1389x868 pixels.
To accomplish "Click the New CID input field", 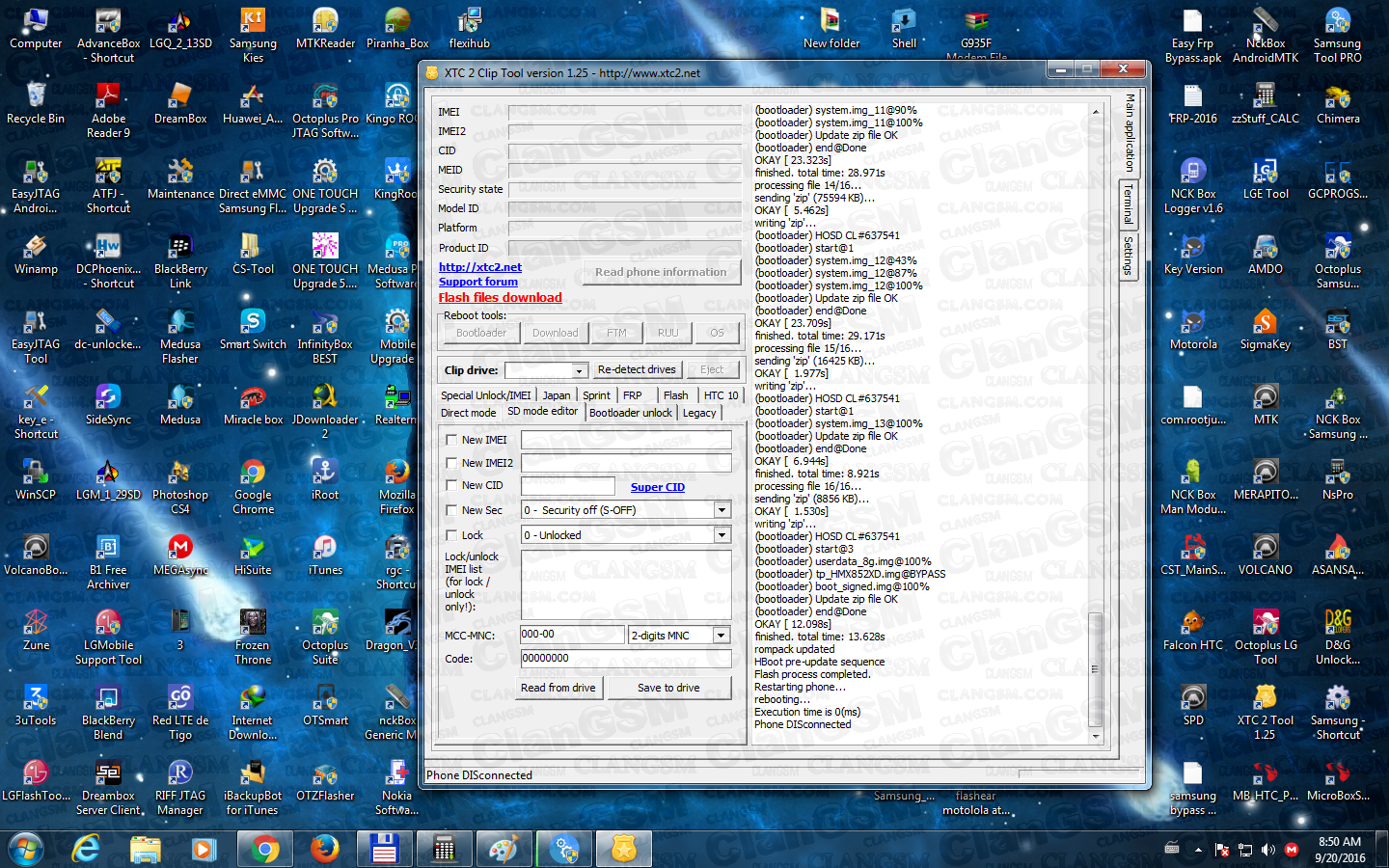I will 568,486.
